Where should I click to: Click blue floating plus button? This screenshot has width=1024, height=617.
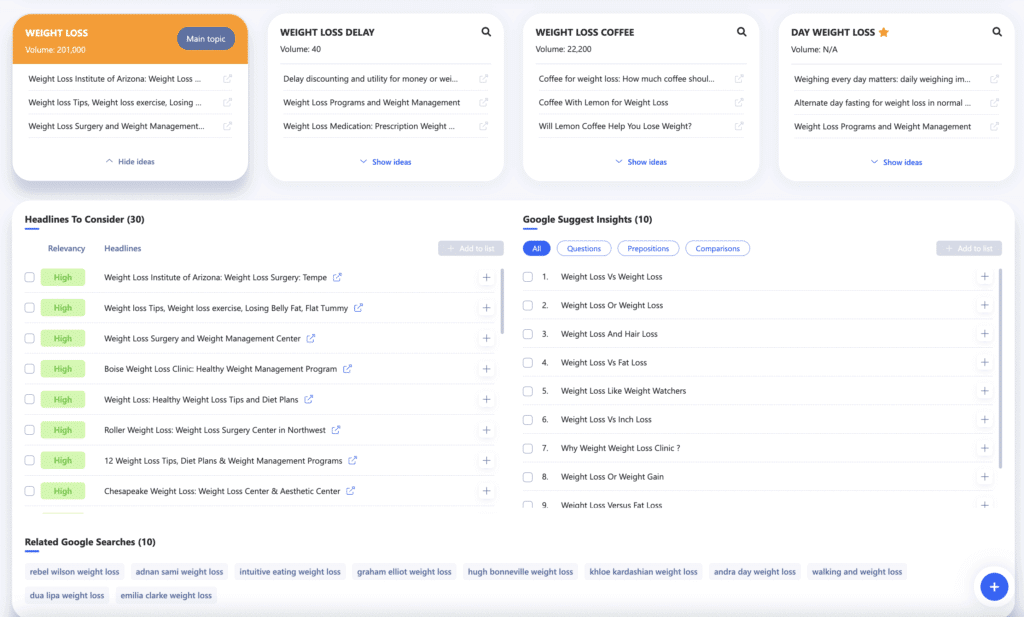click(993, 587)
